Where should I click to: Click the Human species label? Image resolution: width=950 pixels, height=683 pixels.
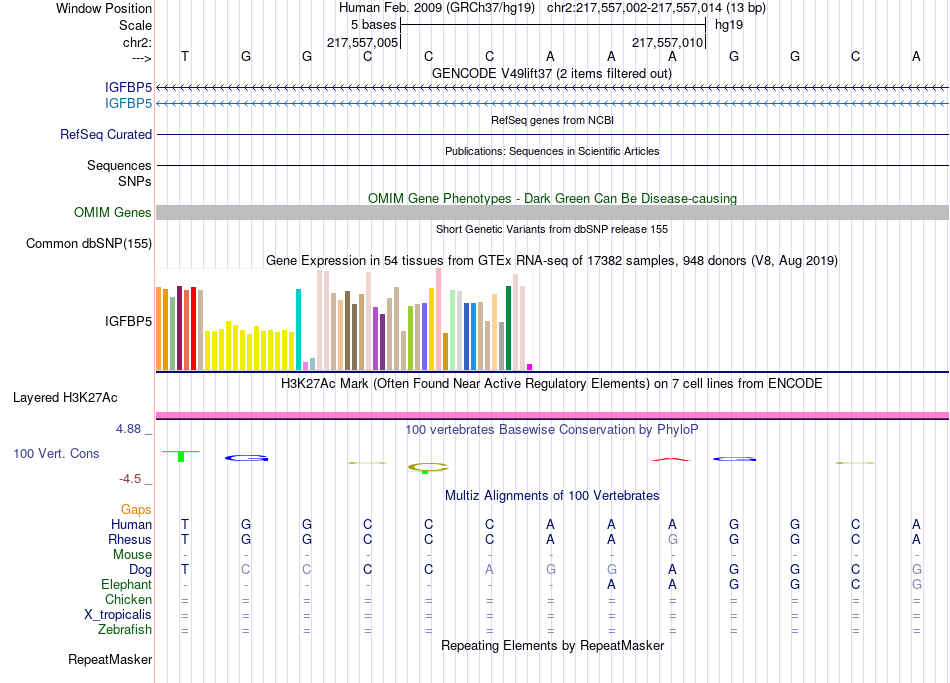[x=131, y=525]
